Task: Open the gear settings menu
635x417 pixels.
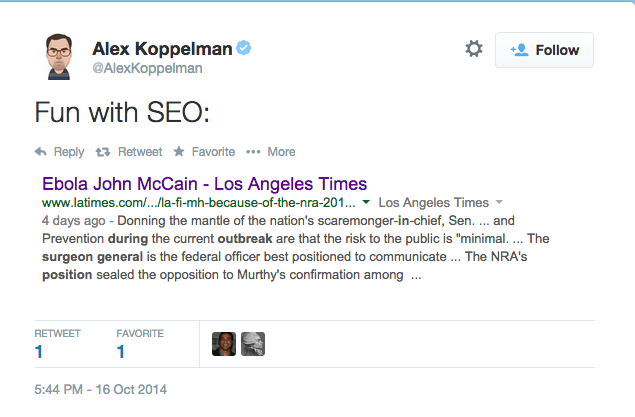Action: pos(474,49)
